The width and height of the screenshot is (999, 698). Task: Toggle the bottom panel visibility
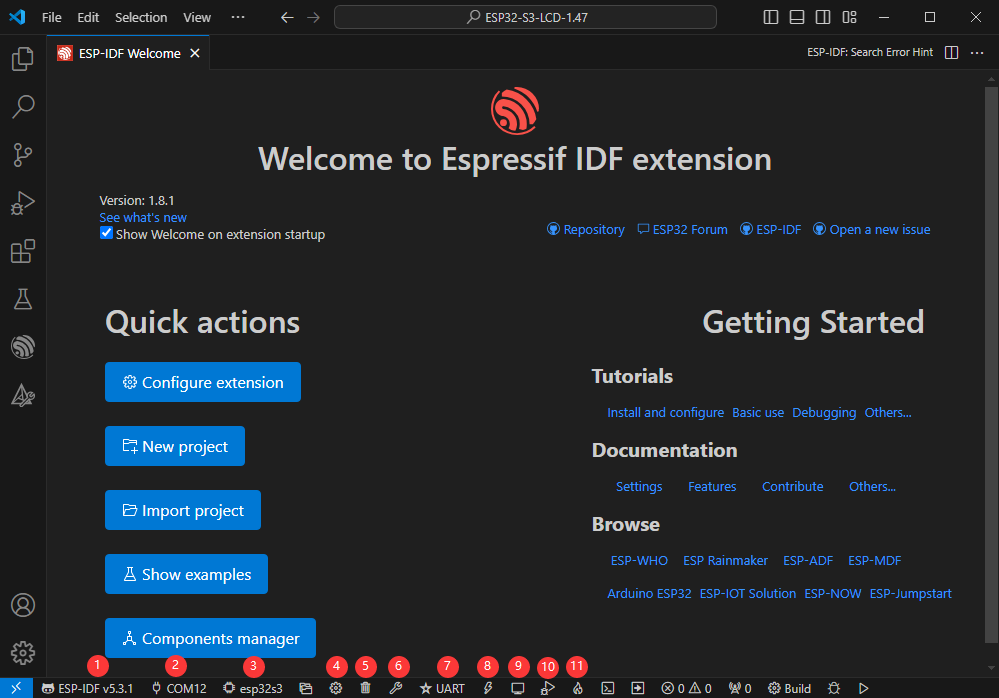pyautogui.click(x=797, y=17)
